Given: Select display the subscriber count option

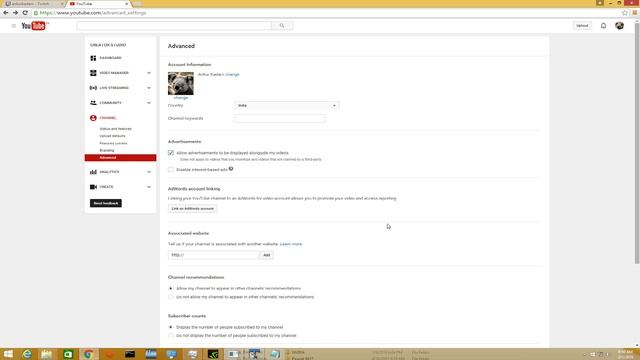Looking at the screenshot, I should pos(171,327).
